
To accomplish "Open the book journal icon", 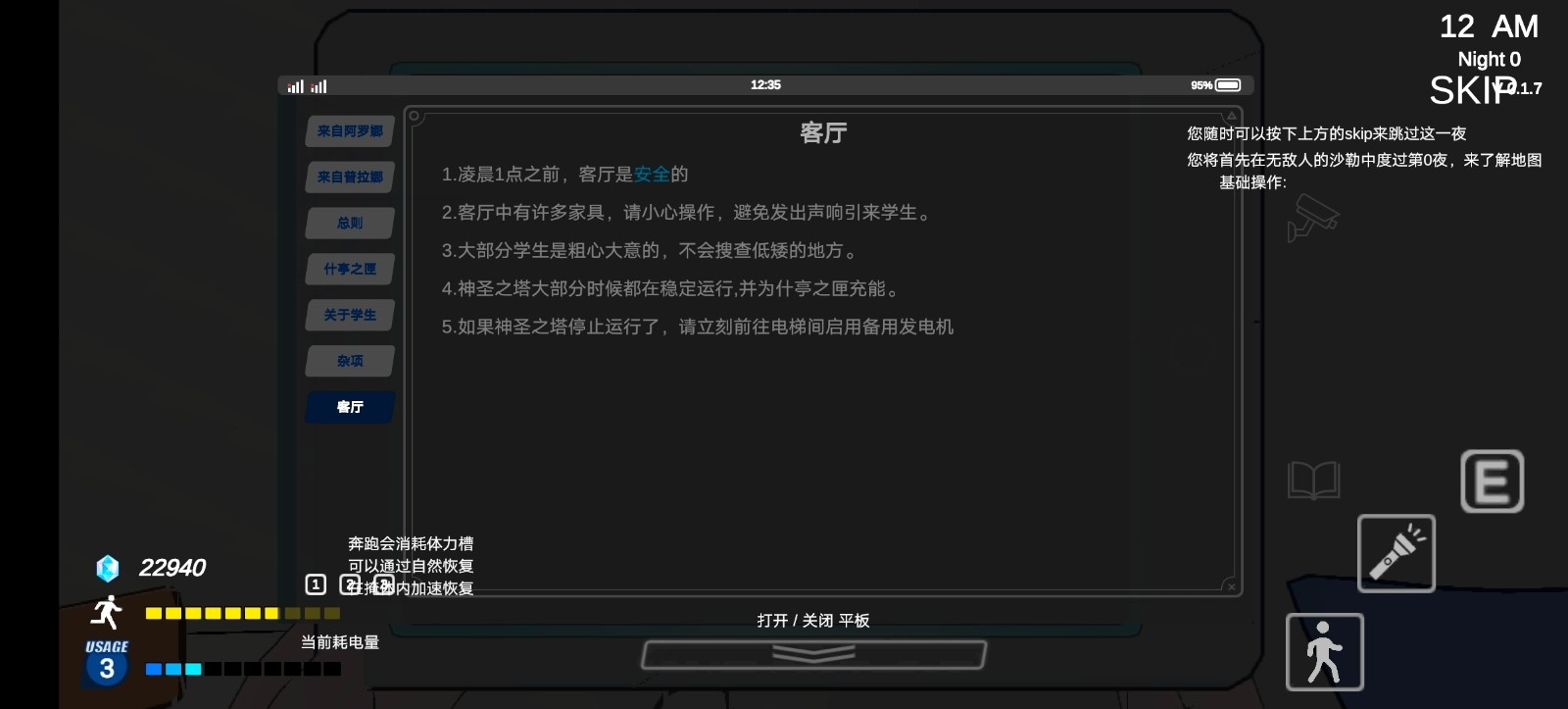I will click(1313, 481).
